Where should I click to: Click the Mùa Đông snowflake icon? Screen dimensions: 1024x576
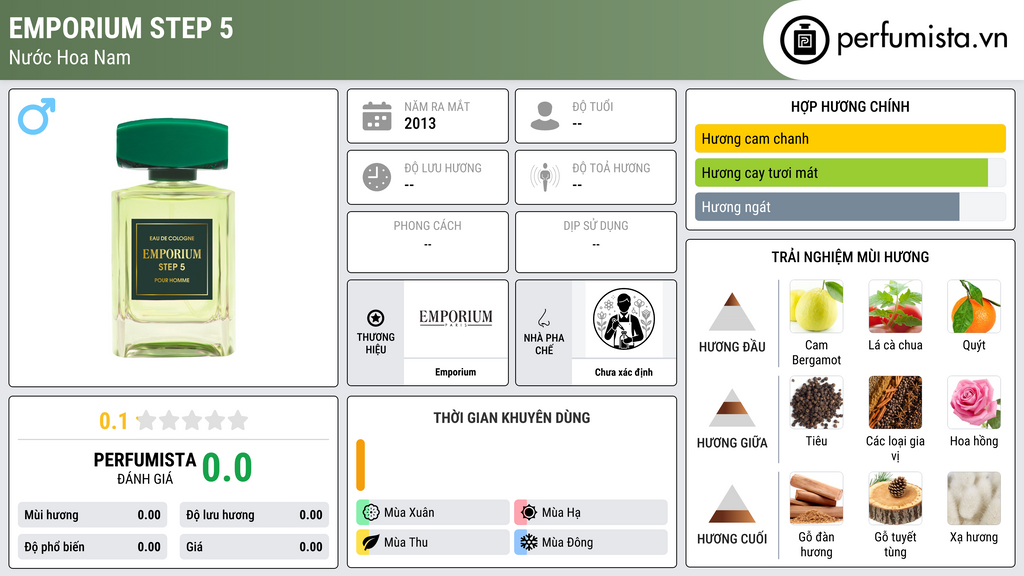pos(529,542)
